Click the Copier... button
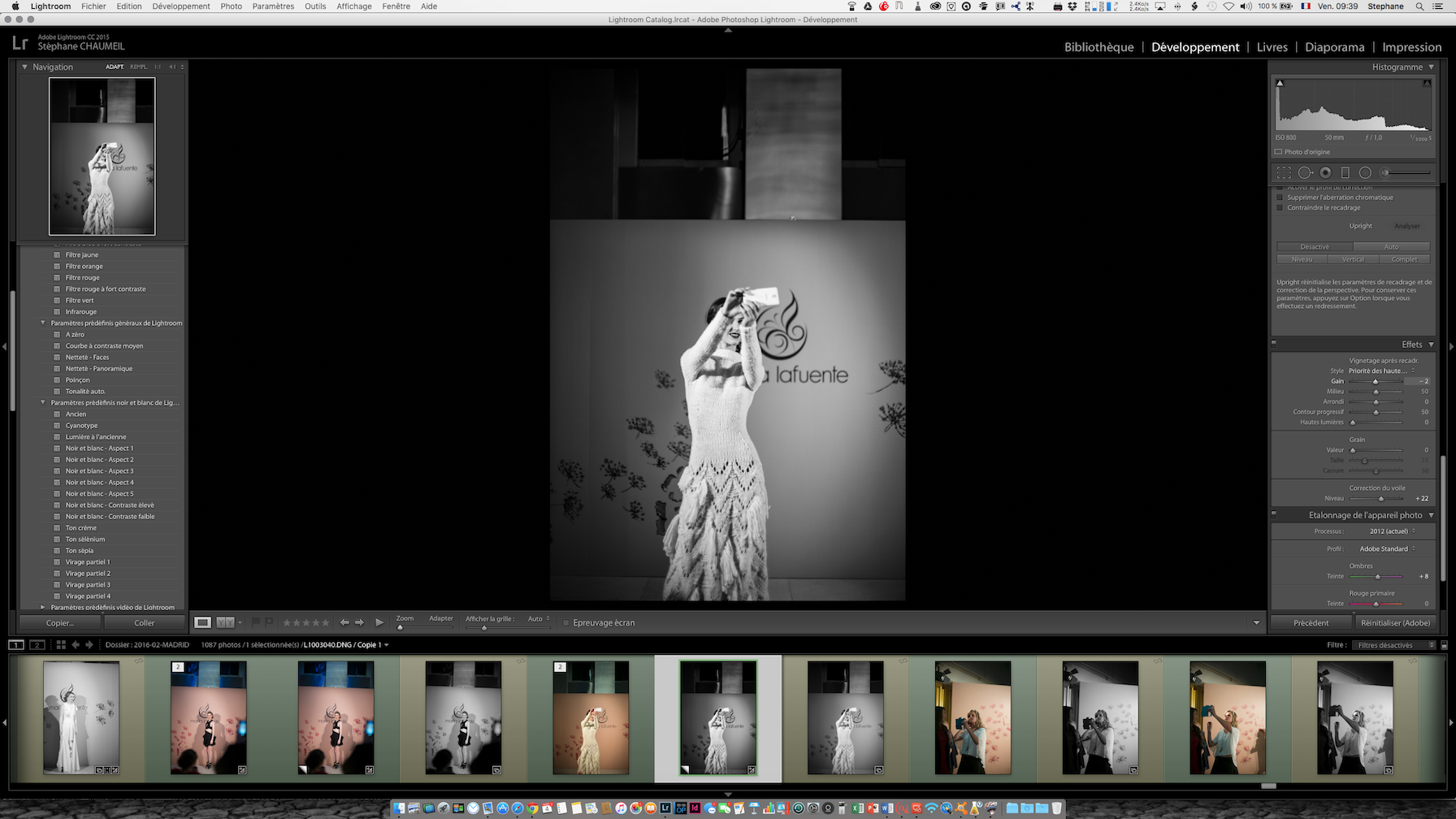Viewport: 1456px width, 819px height. pyautogui.click(x=60, y=623)
